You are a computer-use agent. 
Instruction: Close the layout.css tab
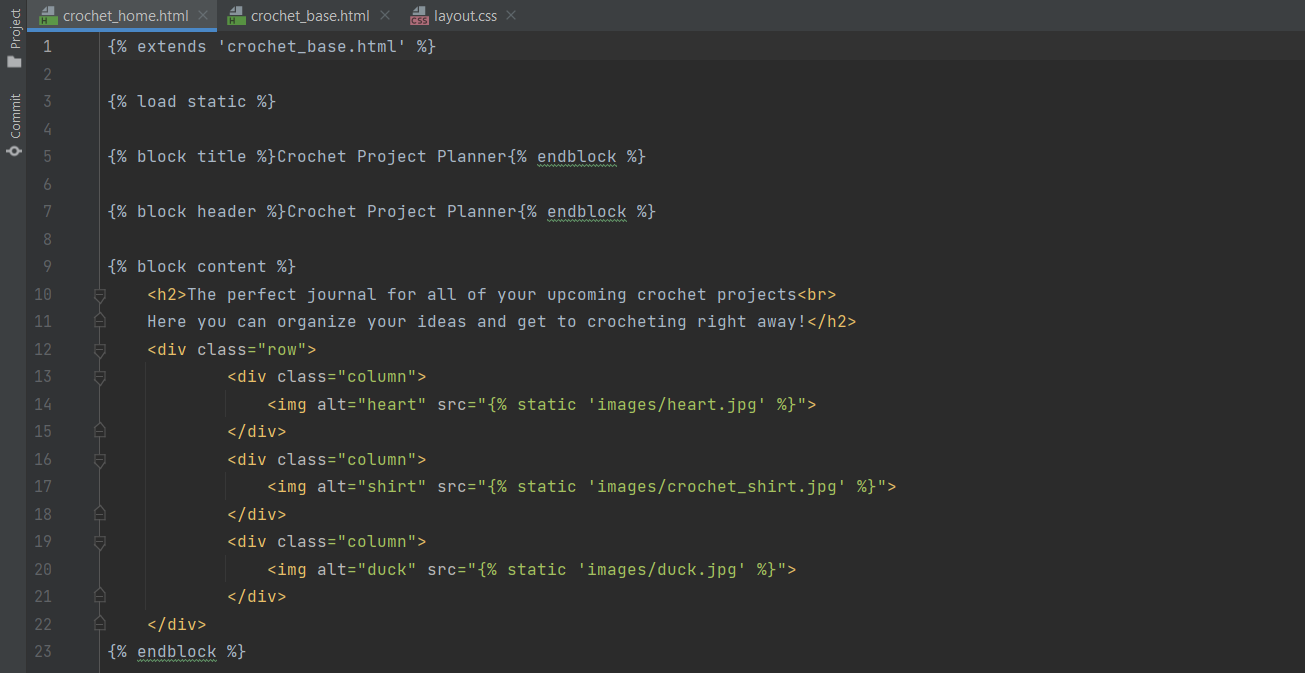point(510,15)
